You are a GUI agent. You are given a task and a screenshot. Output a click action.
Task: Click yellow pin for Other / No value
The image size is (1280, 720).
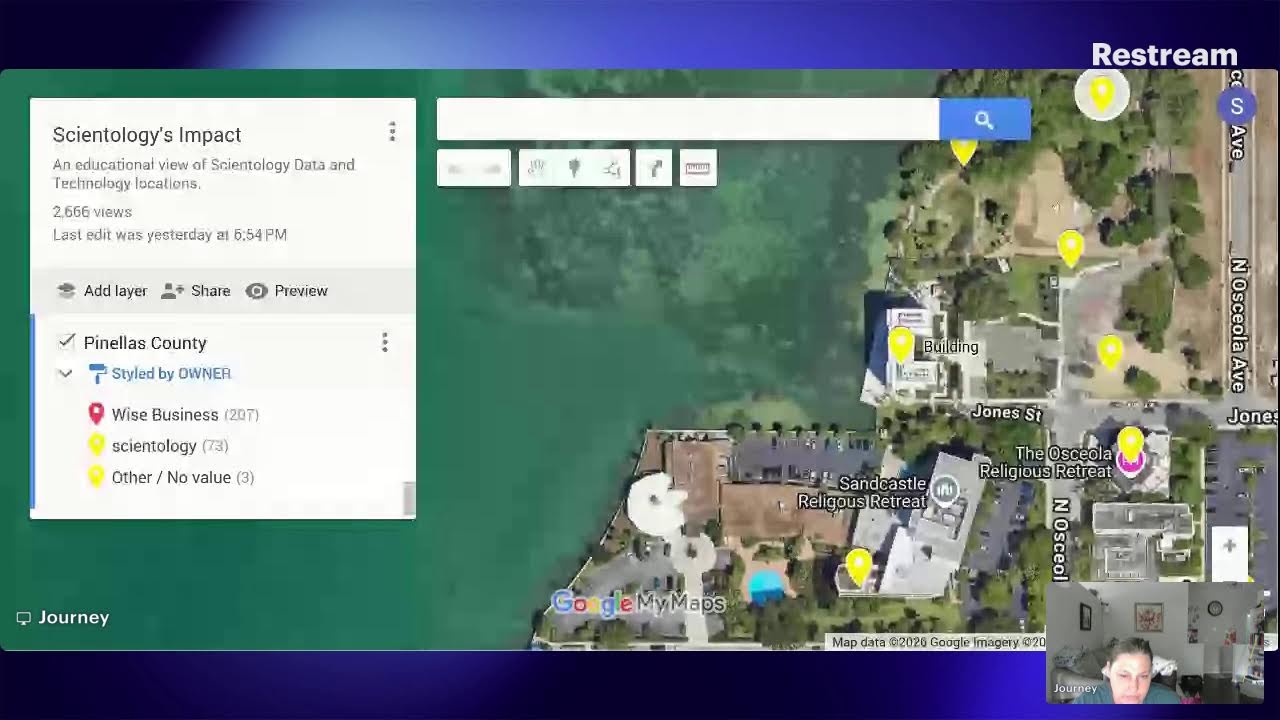coord(96,477)
